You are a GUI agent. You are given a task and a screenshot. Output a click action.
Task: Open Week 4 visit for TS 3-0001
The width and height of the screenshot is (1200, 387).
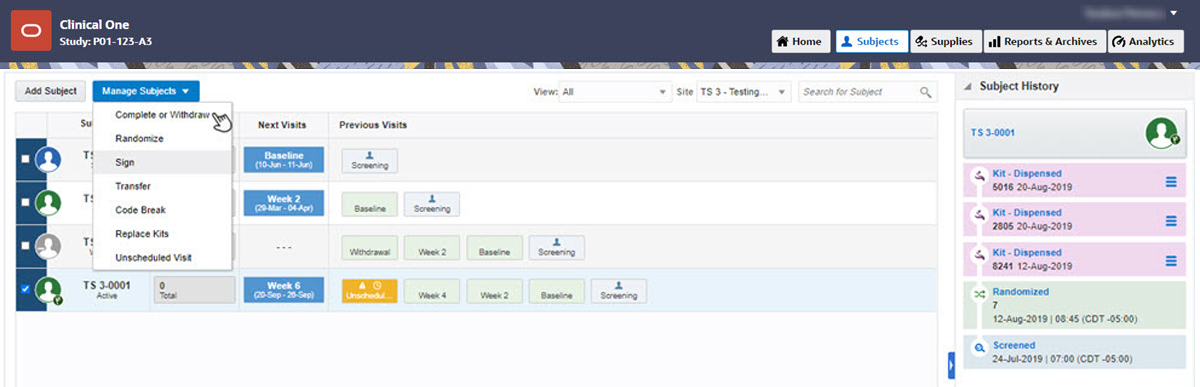[432, 291]
